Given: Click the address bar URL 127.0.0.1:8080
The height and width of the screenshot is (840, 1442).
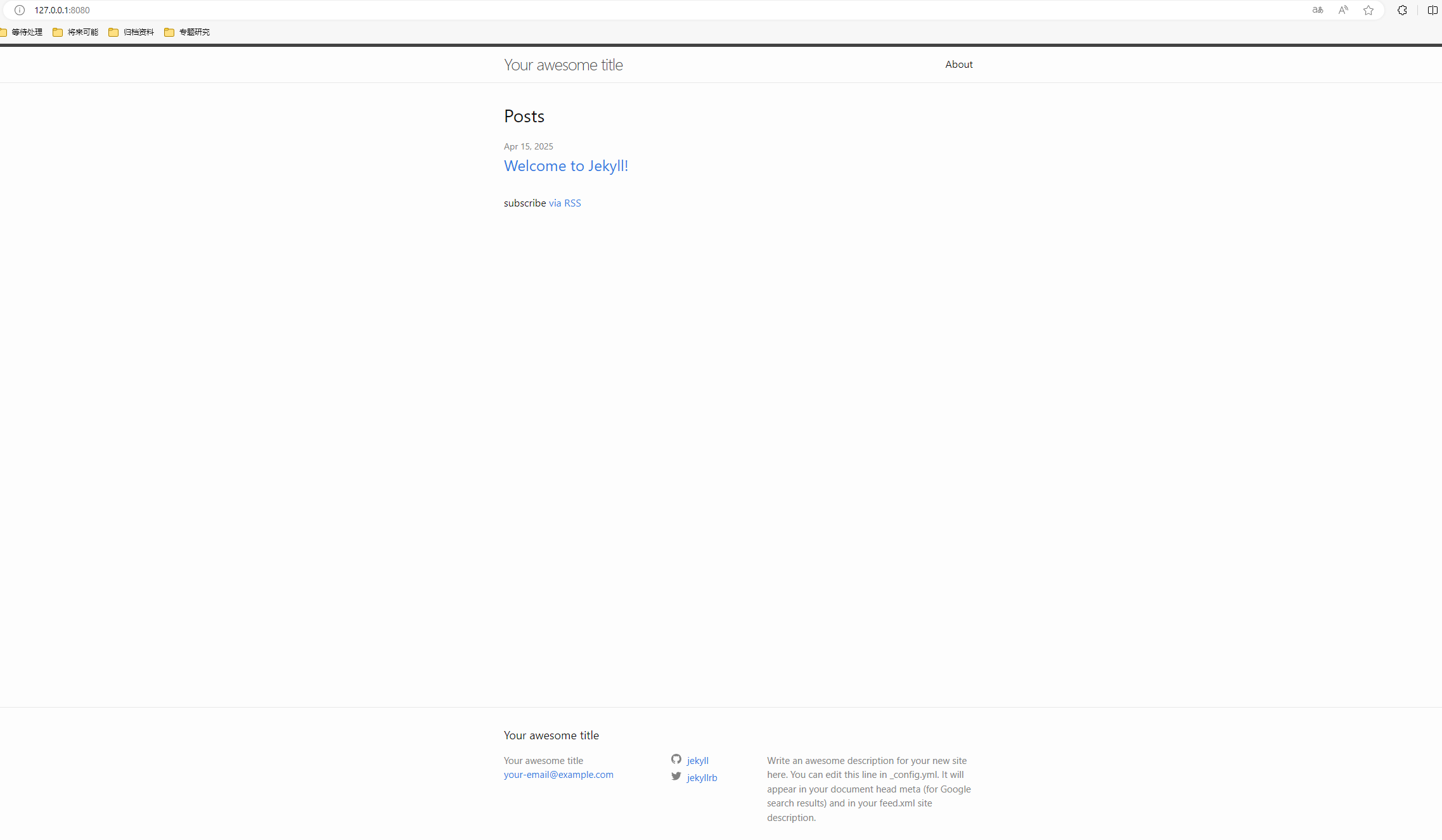Looking at the screenshot, I should coord(62,10).
